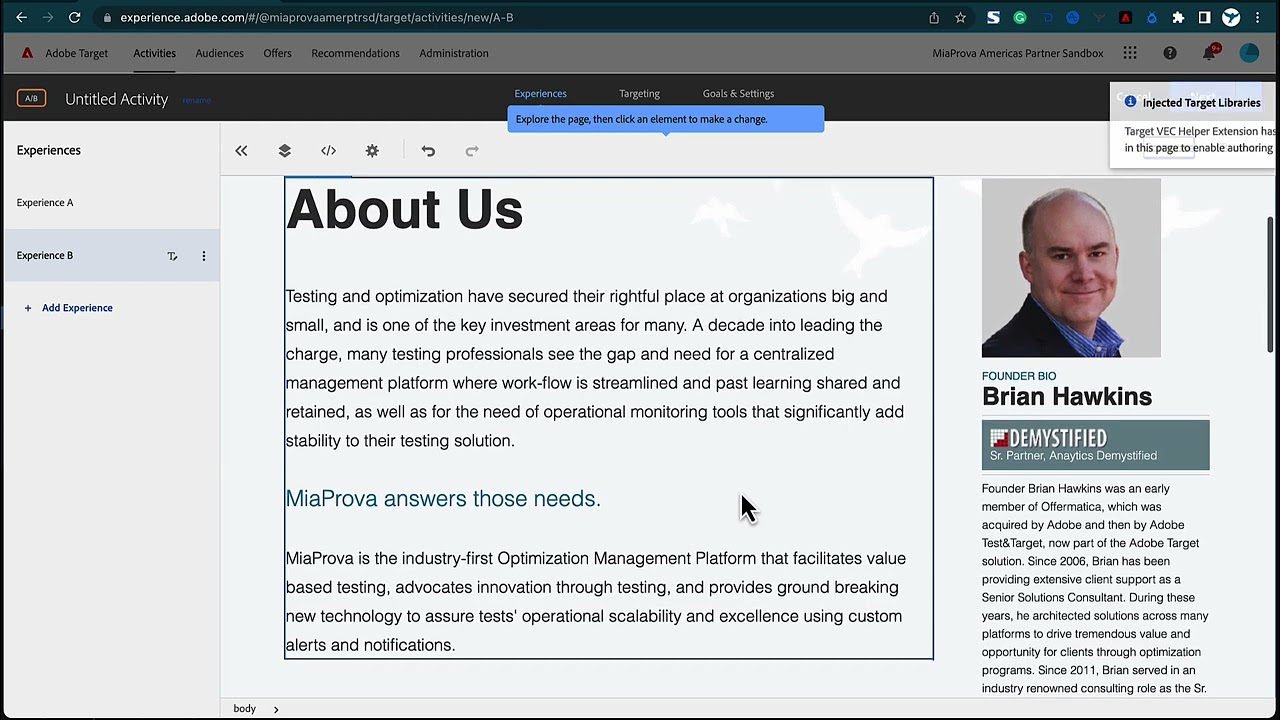
Task: Click the Untitled Activity title
Action: (116, 99)
